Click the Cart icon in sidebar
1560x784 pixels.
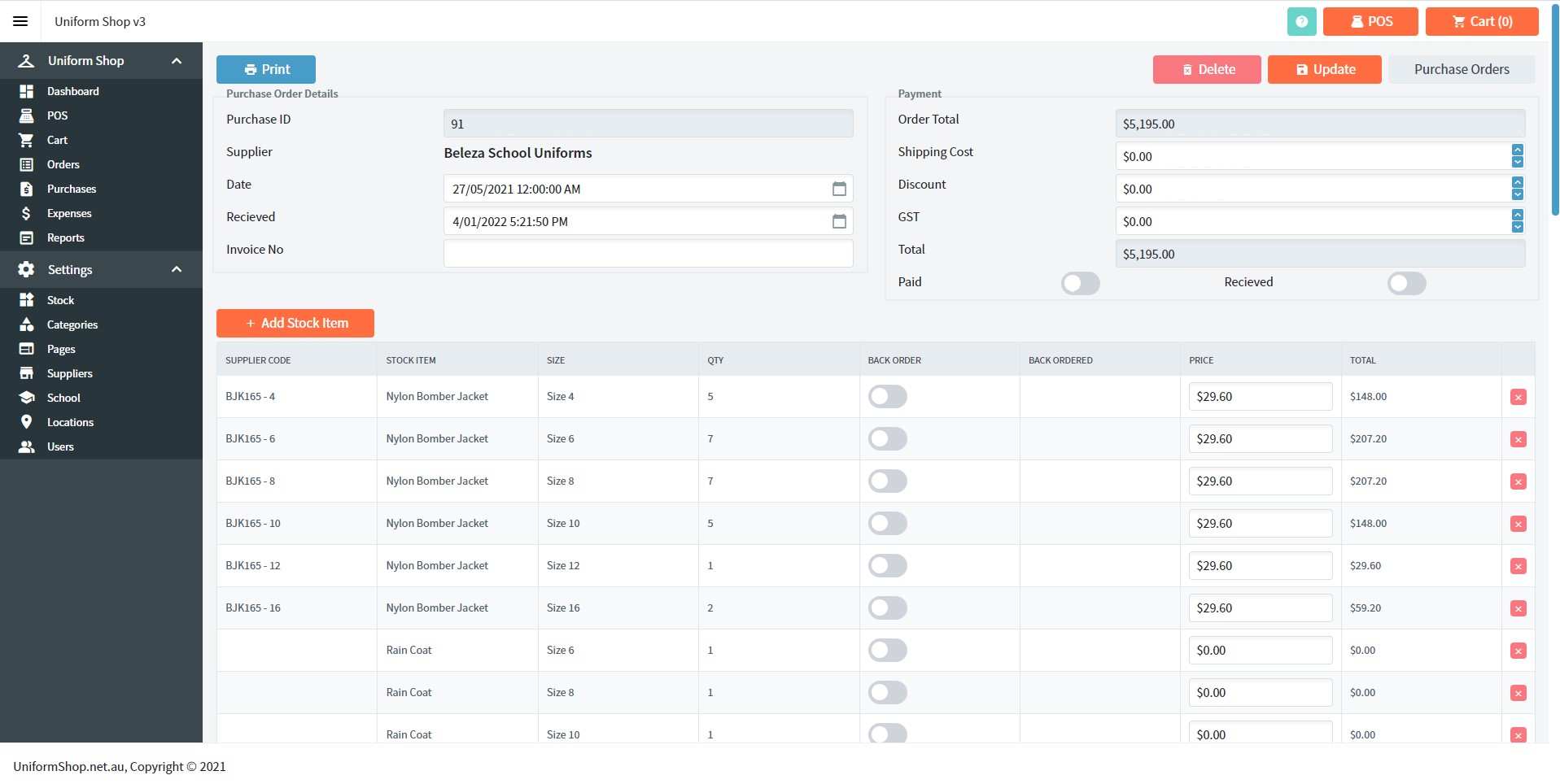(x=26, y=140)
